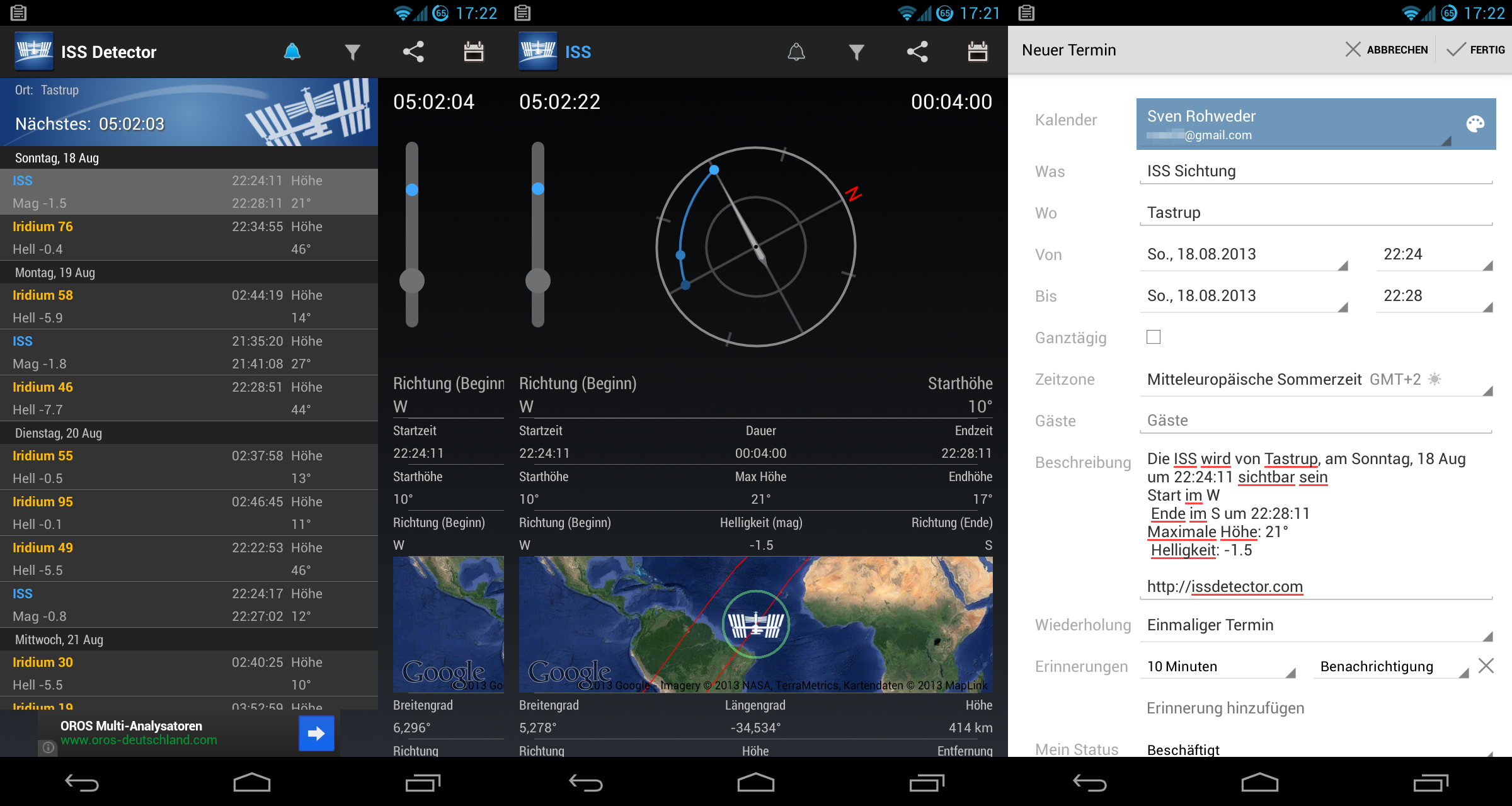The height and width of the screenshot is (806, 1512).
Task: Add to calendar from ISS detail toolbar
Action: (978, 52)
